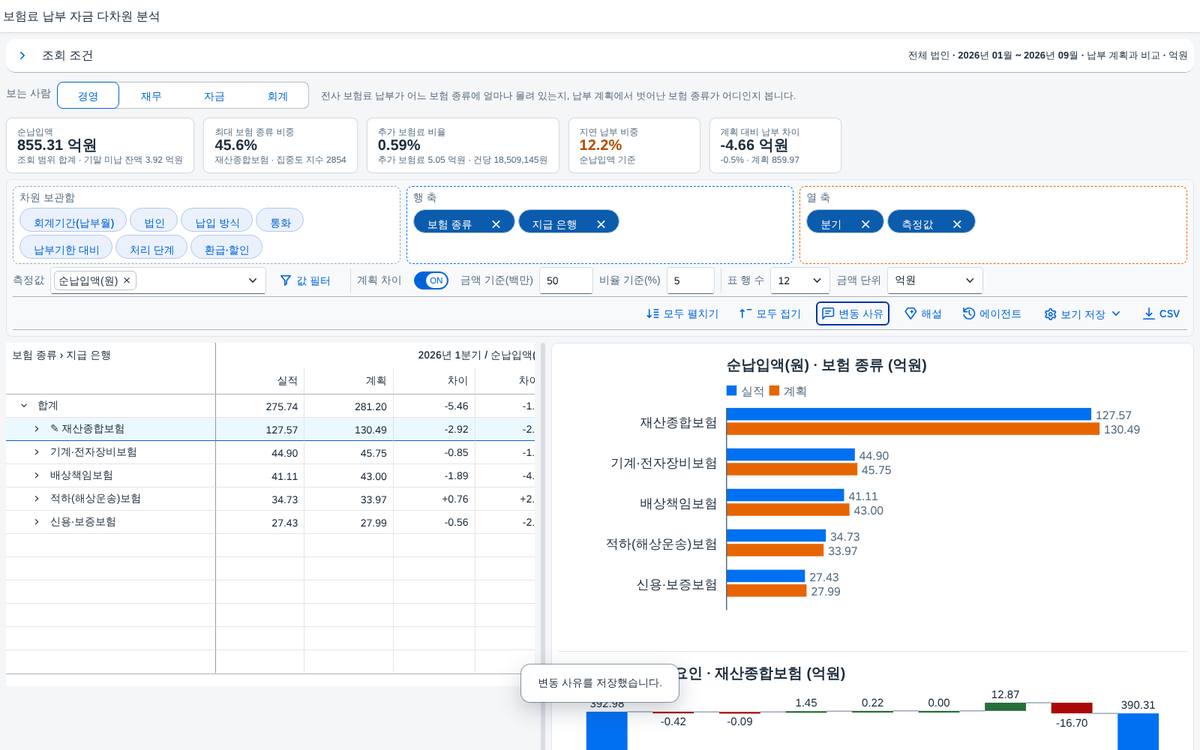Click the 차이 column header
1200x750 pixels.
[x=434, y=381]
